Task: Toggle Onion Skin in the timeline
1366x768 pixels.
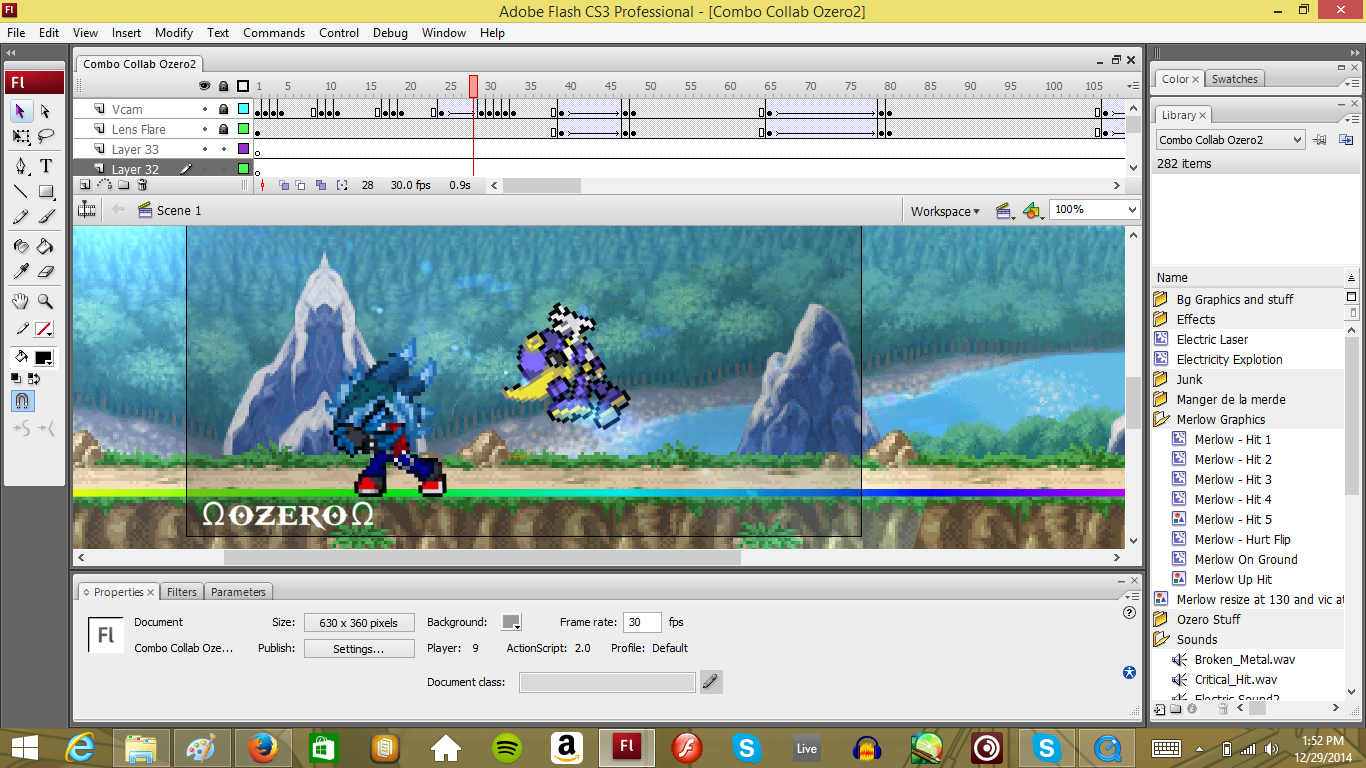Action: point(284,185)
